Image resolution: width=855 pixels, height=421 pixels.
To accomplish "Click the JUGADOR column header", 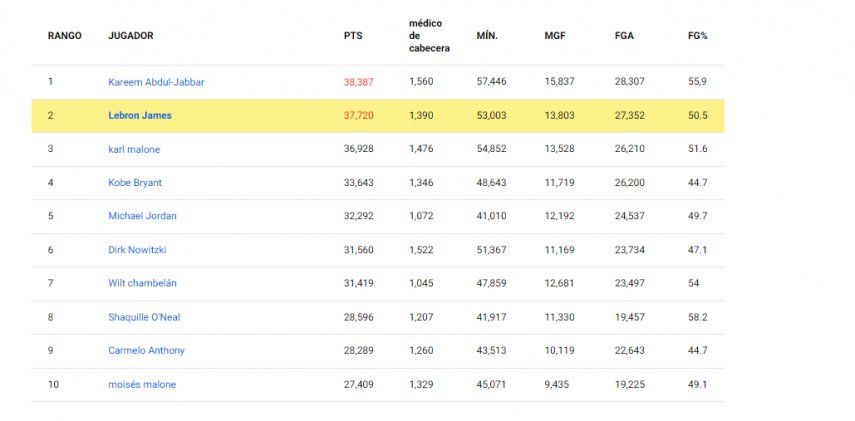I will 131,36.
